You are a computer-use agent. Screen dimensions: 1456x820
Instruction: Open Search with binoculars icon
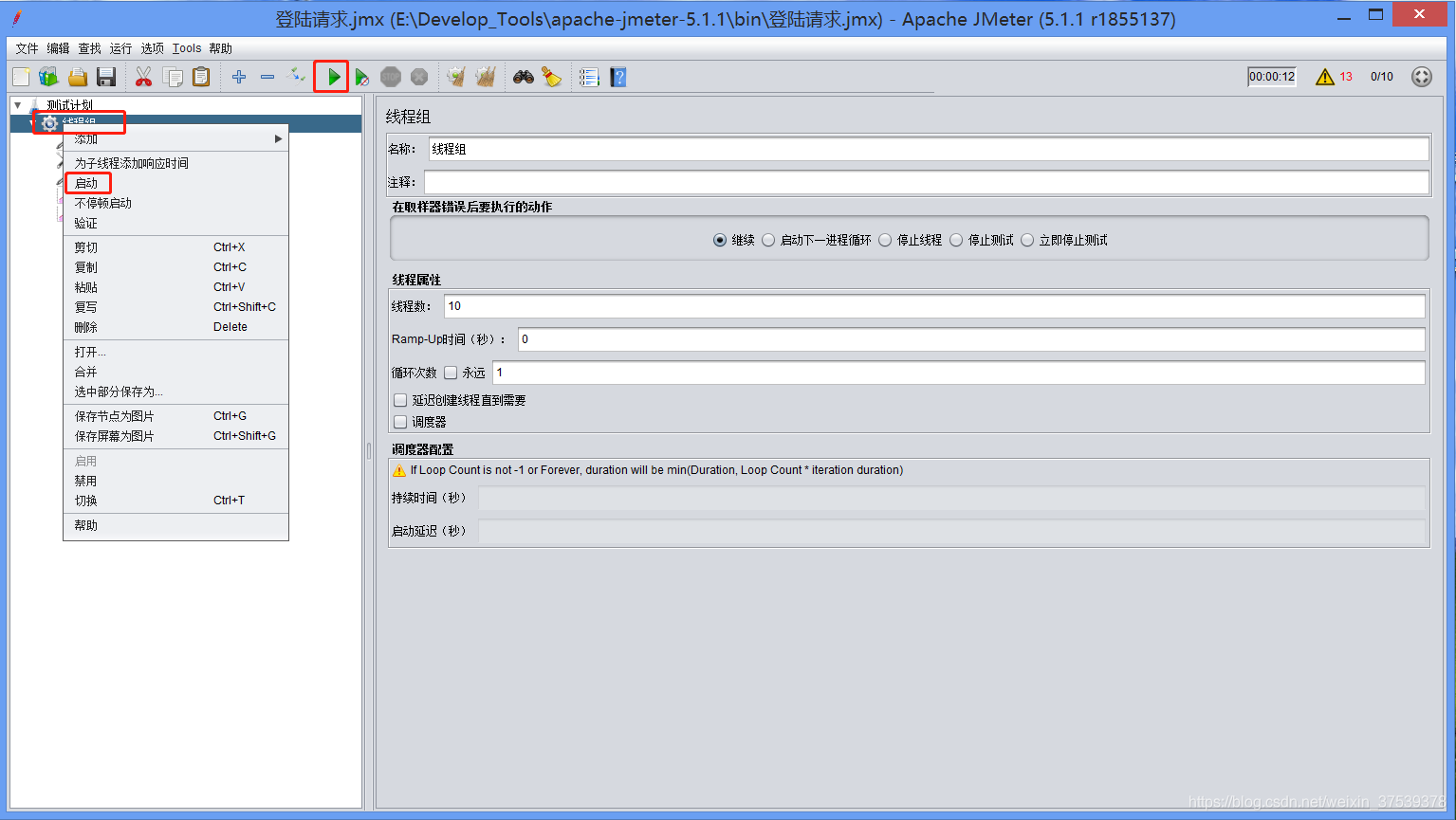click(524, 77)
